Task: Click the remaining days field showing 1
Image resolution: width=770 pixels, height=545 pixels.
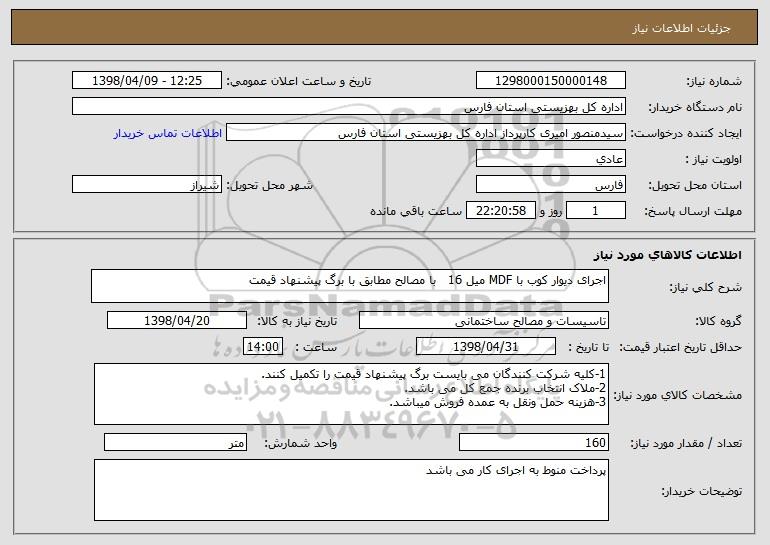Action: pyautogui.click(x=596, y=210)
